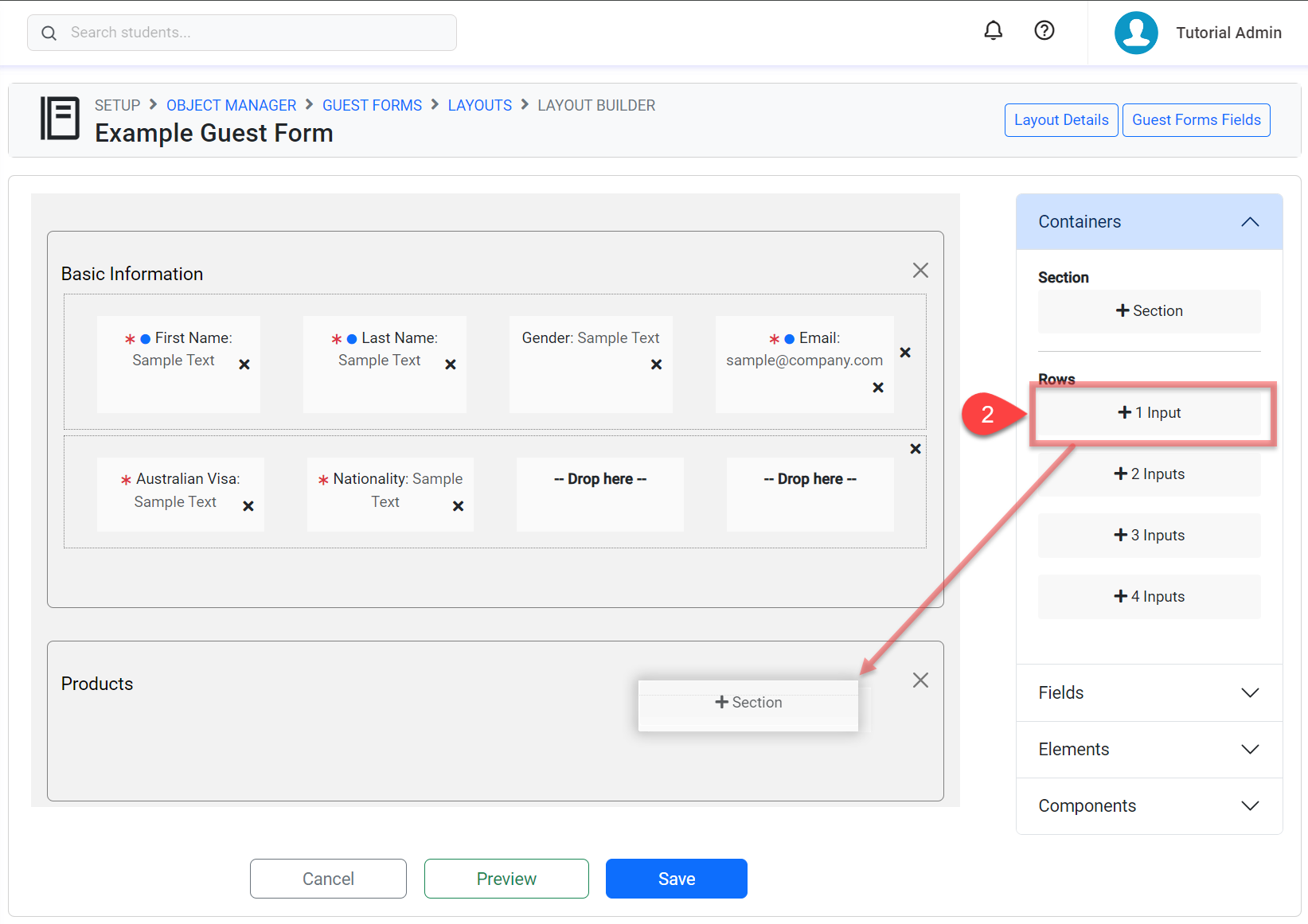Screen dimensions: 1308x924
Task: Remove the Last Name field
Action: [x=451, y=365]
